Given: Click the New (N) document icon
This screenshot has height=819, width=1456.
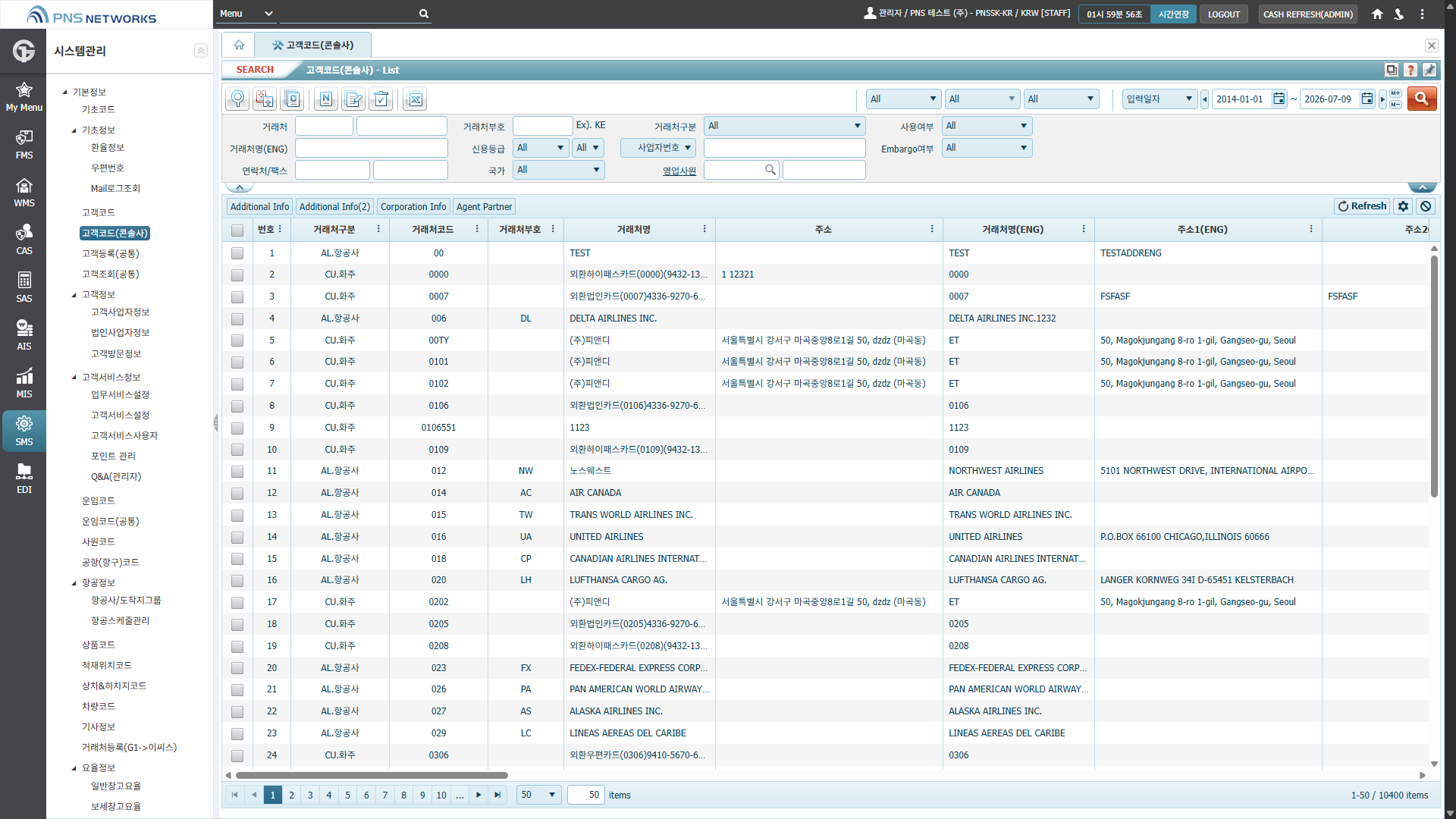Looking at the screenshot, I should click(x=326, y=99).
